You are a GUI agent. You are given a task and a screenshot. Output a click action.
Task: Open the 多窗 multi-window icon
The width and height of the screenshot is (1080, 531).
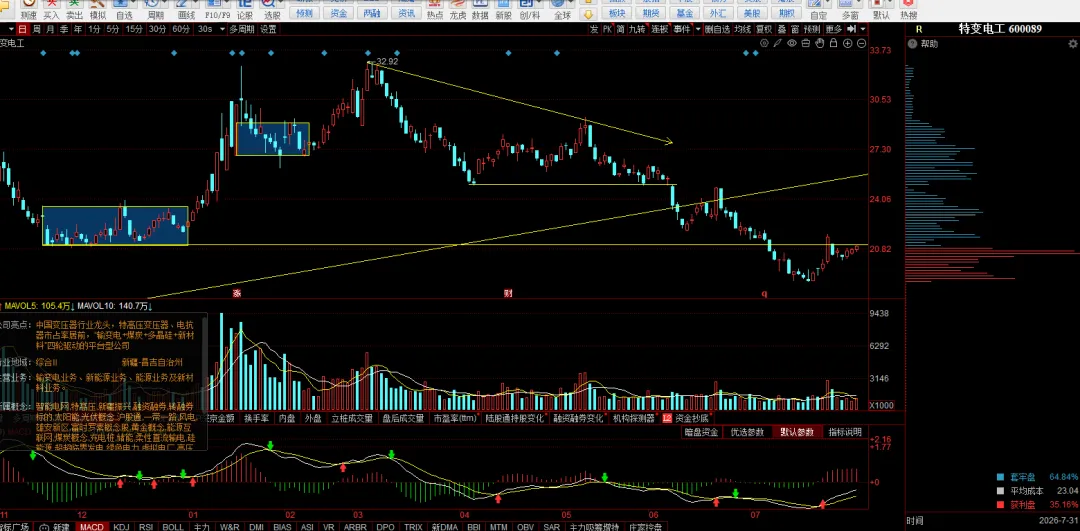(x=850, y=9)
